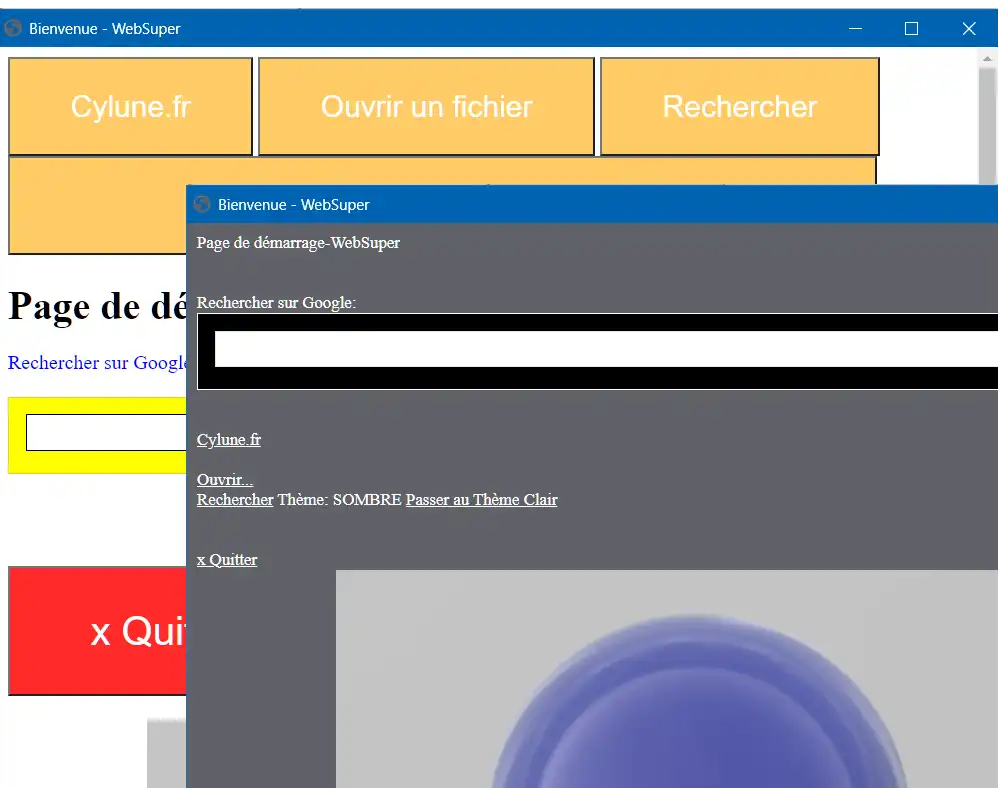This screenshot has height=788, width=1001.
Task: Close the back WebSuper window
Action: (x=969, y=29)
